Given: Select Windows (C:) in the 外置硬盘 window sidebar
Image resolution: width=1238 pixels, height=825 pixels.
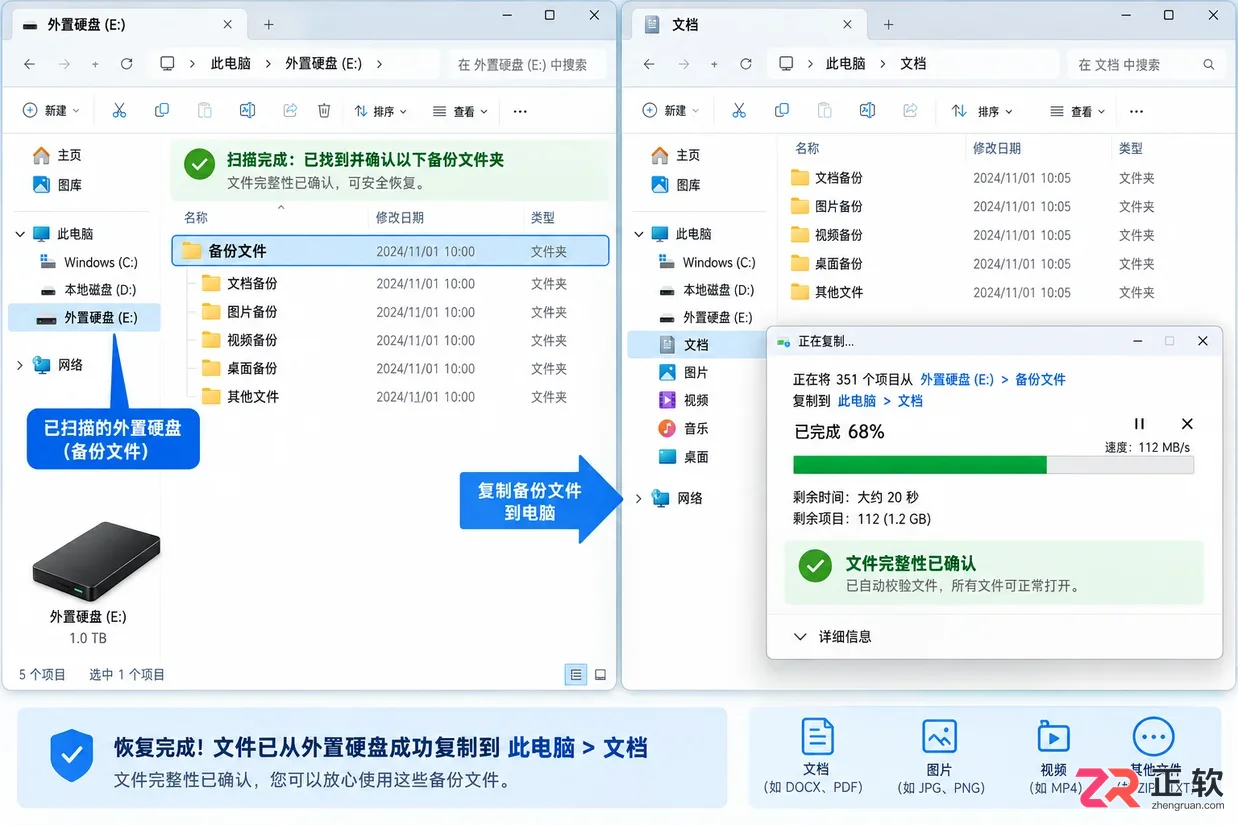Looking at the screenshot, I should point(89,262).
